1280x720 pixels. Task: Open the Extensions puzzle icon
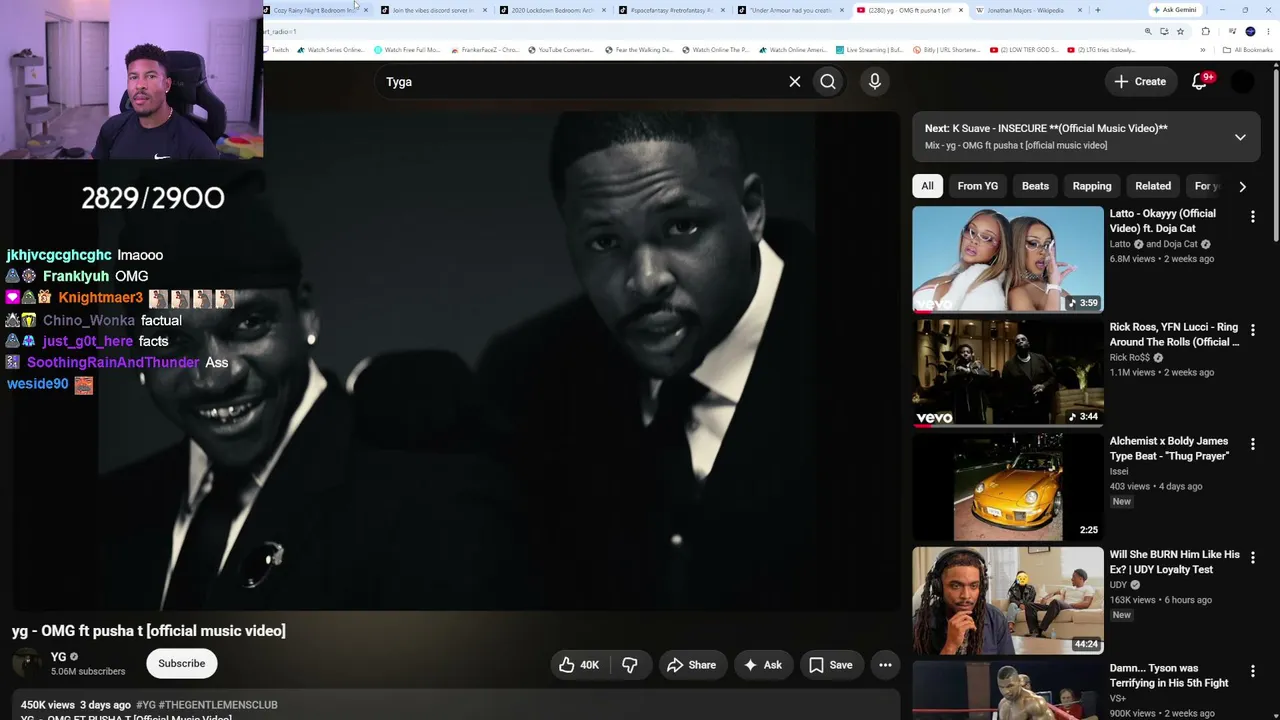click(1205, 31)
